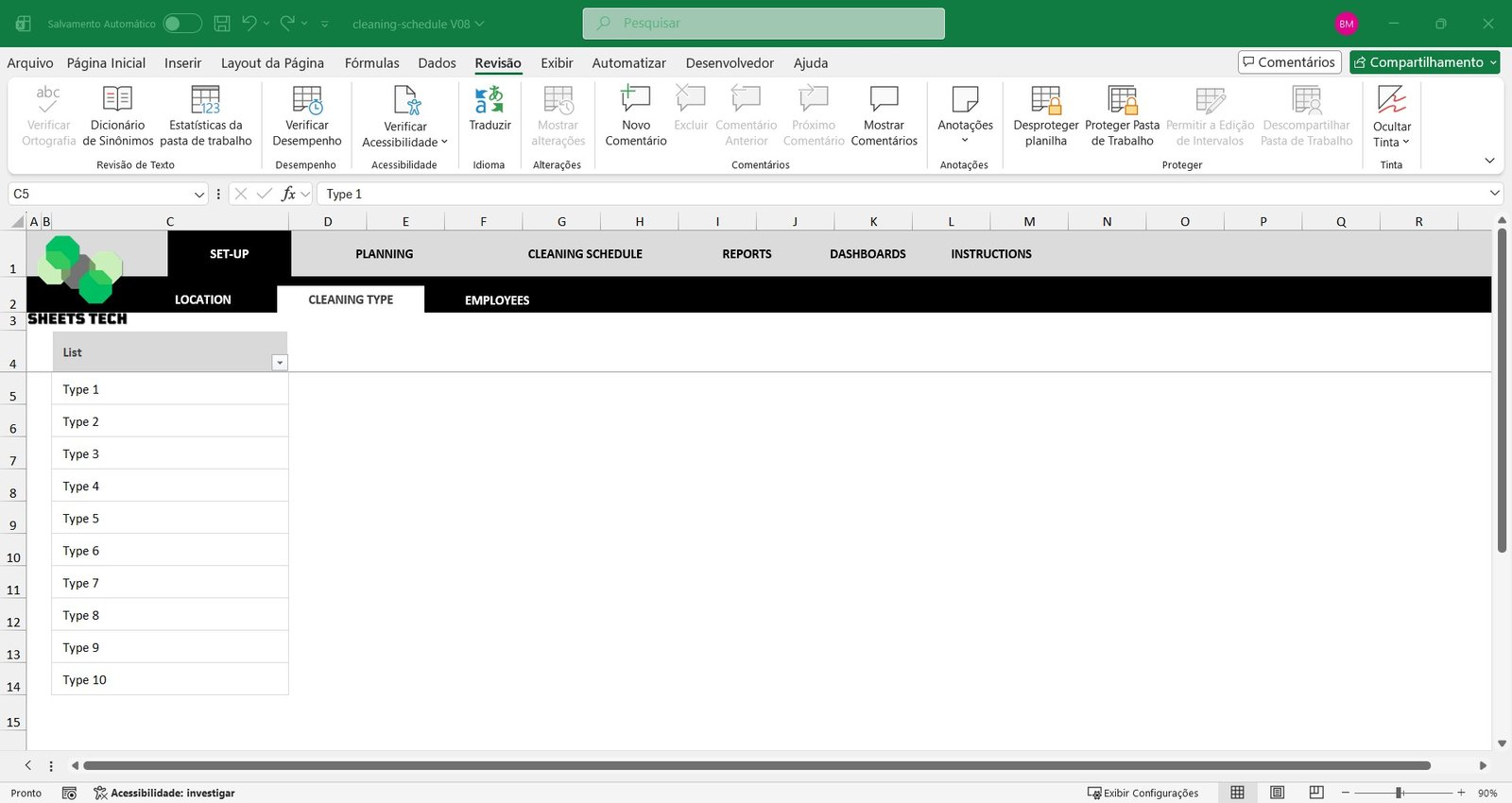Open the Fórmulas ribbon tab
1512x803 pixels.
pos(371,63)
